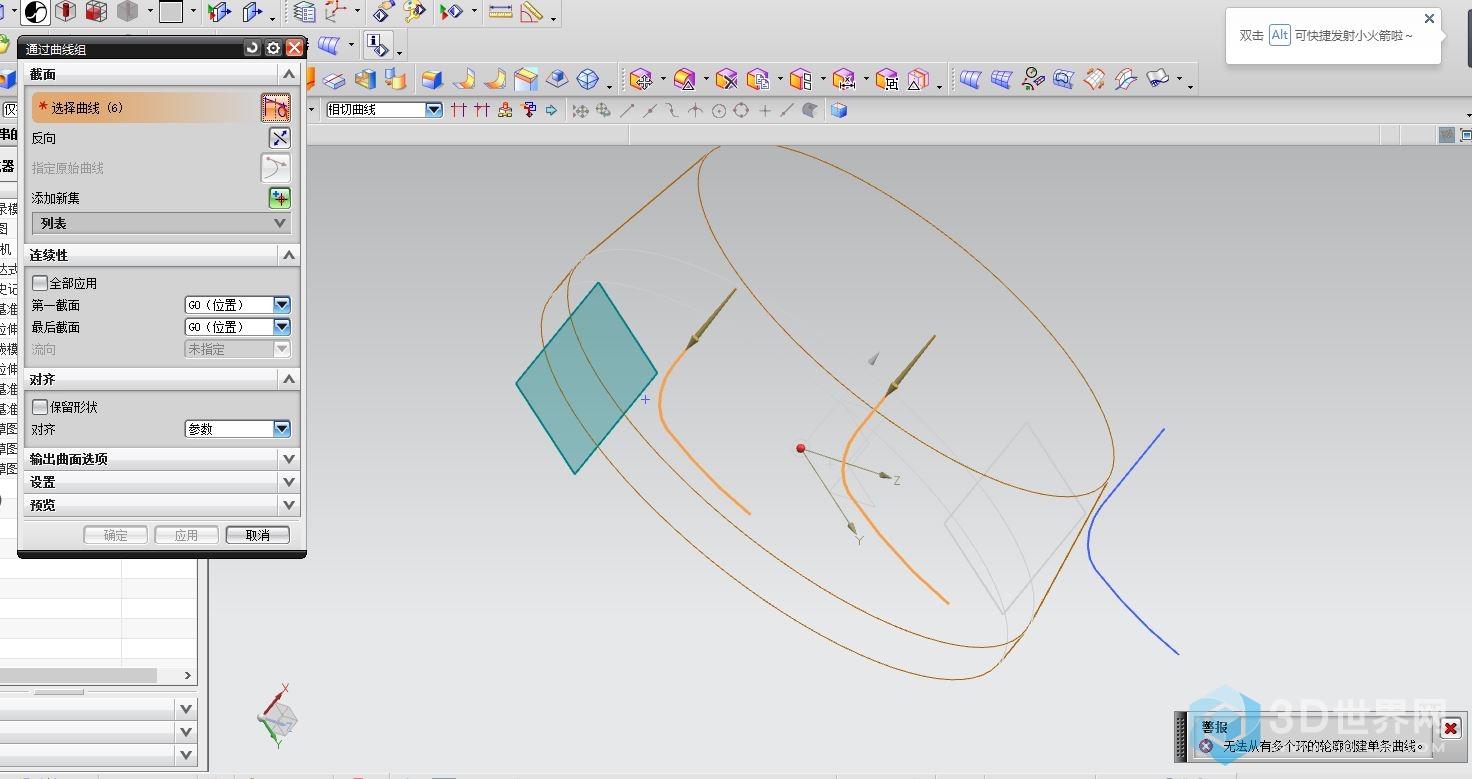Image resolution: width=1472 pixels, height=779 pixels.
Task: Click the reset dialog arrow in title bar
Action: [251, 48]
